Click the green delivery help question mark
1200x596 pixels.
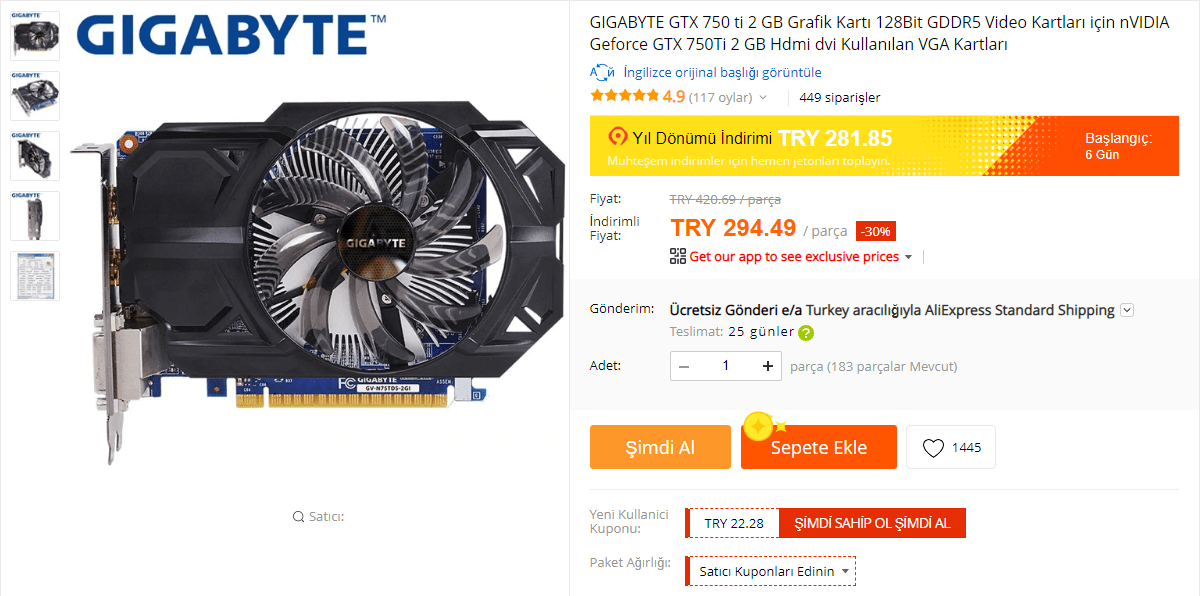806,333
